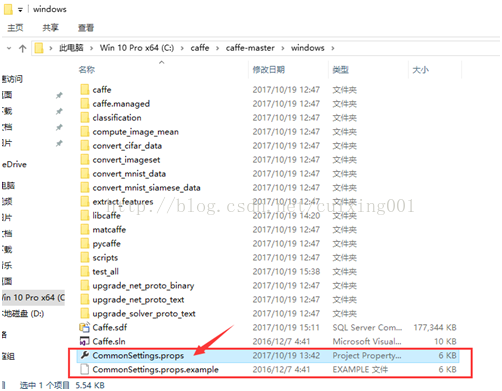Select the libcaffe folder icon
The image size is (502, 391).
(x=85, y=215)
